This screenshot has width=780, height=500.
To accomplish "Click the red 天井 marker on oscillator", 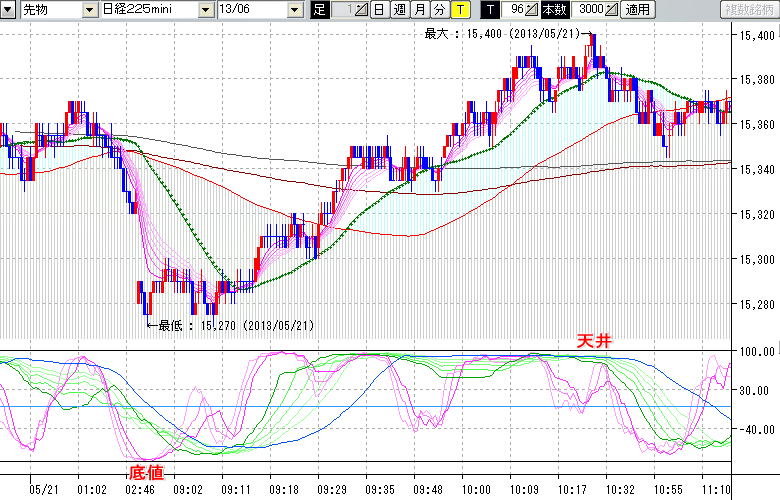I will pyautogui.click(x=593, y=341).
